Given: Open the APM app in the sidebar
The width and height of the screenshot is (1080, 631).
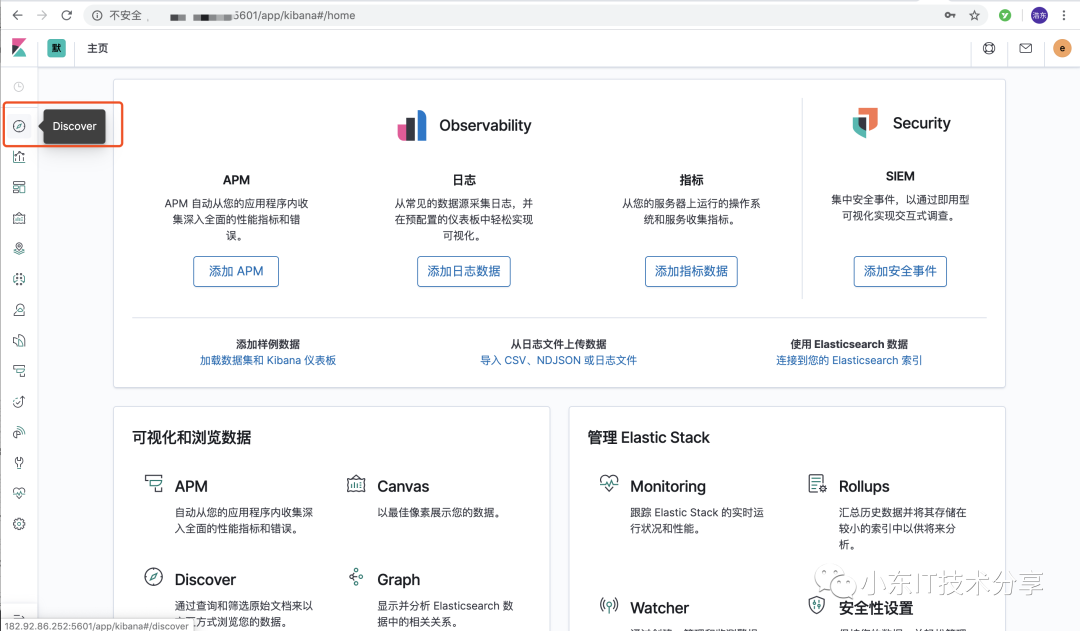Looking at the screenshot, I should (19, 371).
